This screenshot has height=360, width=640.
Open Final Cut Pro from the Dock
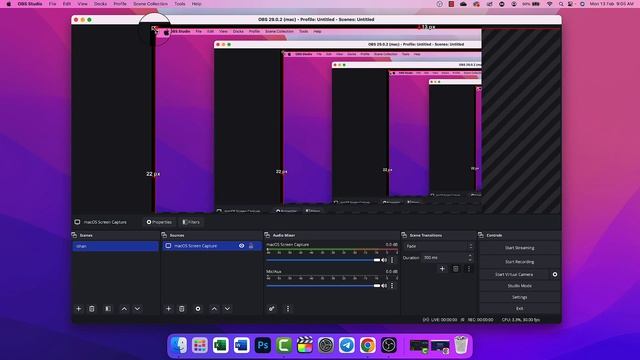[304, 345]
